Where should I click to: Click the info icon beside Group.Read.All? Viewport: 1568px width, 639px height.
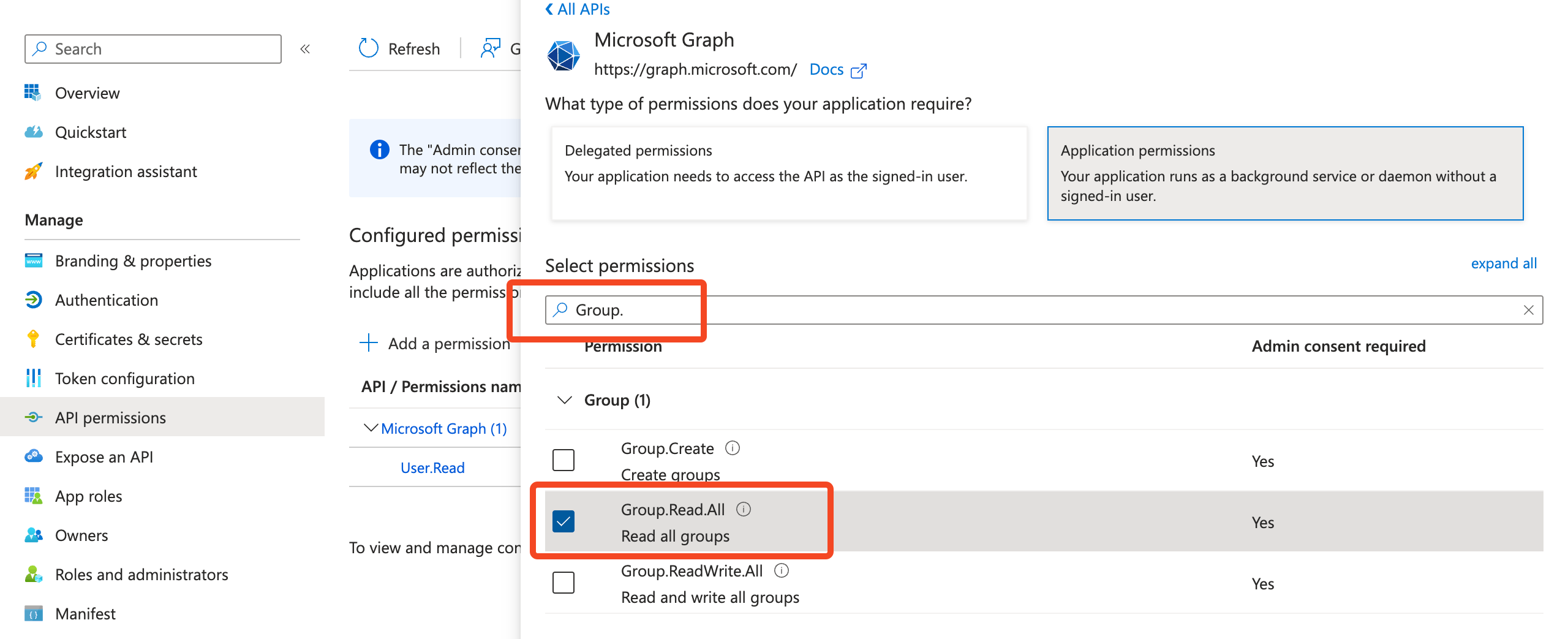(744, 509)
